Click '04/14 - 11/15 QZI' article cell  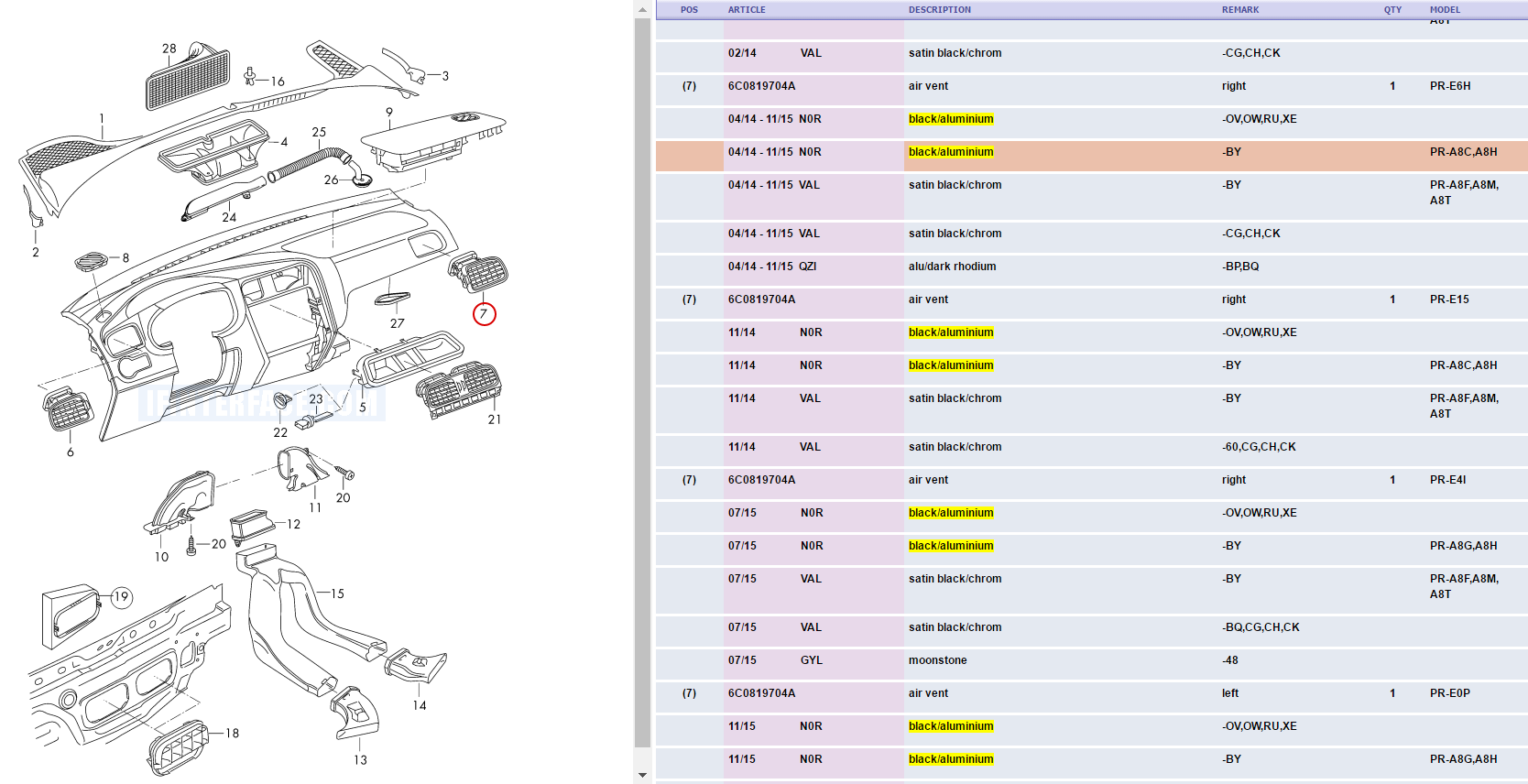pyautogui.click(x=771, y=267)
